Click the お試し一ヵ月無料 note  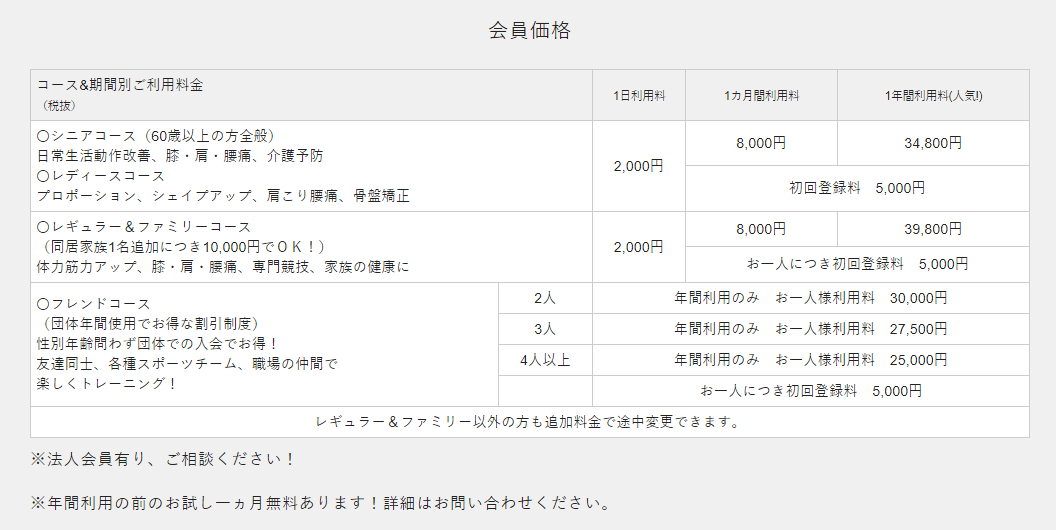coord(321,503)
